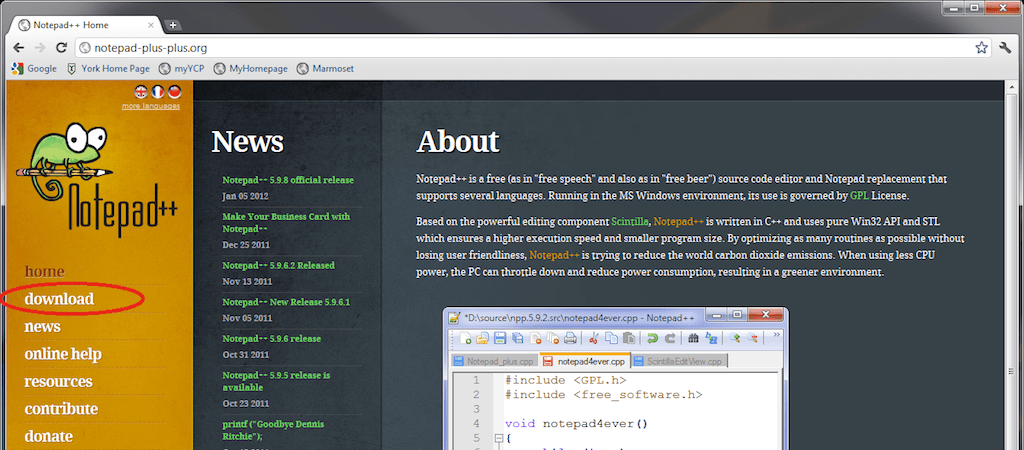Open the Marmoset bookmark

coord(325,68)
